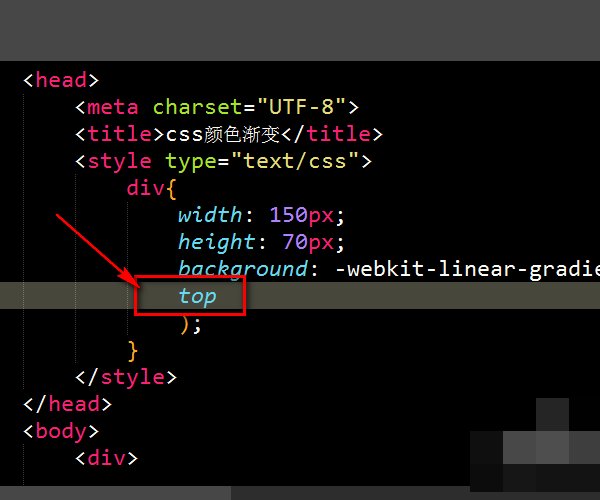Click the closing style tag
Screen dimensions: 600x500
[126, 378]
